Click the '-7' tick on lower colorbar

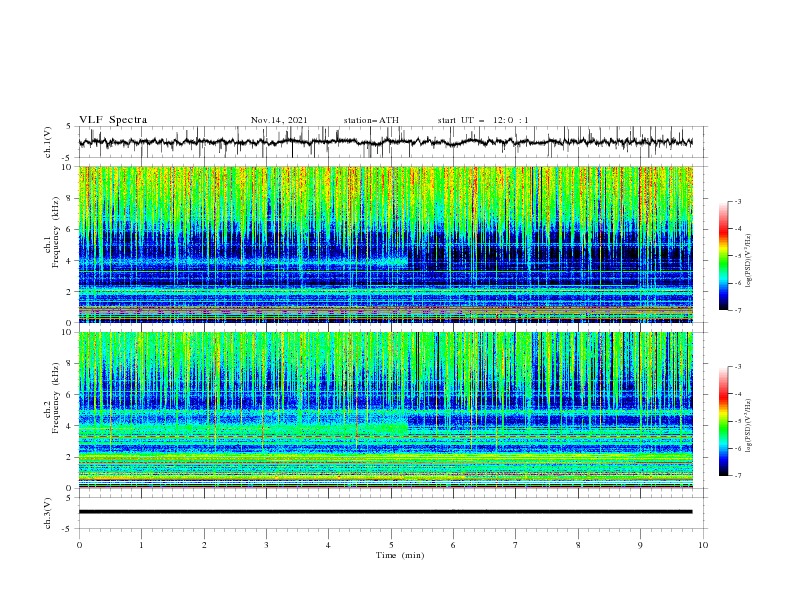[737, 476]
